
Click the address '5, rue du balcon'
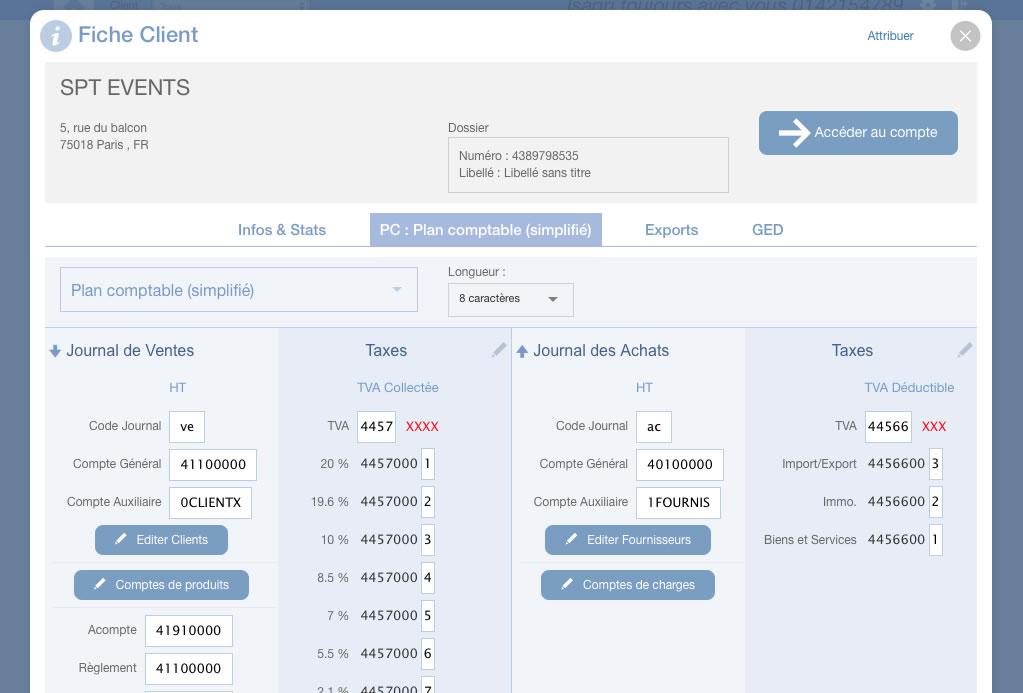103,128
